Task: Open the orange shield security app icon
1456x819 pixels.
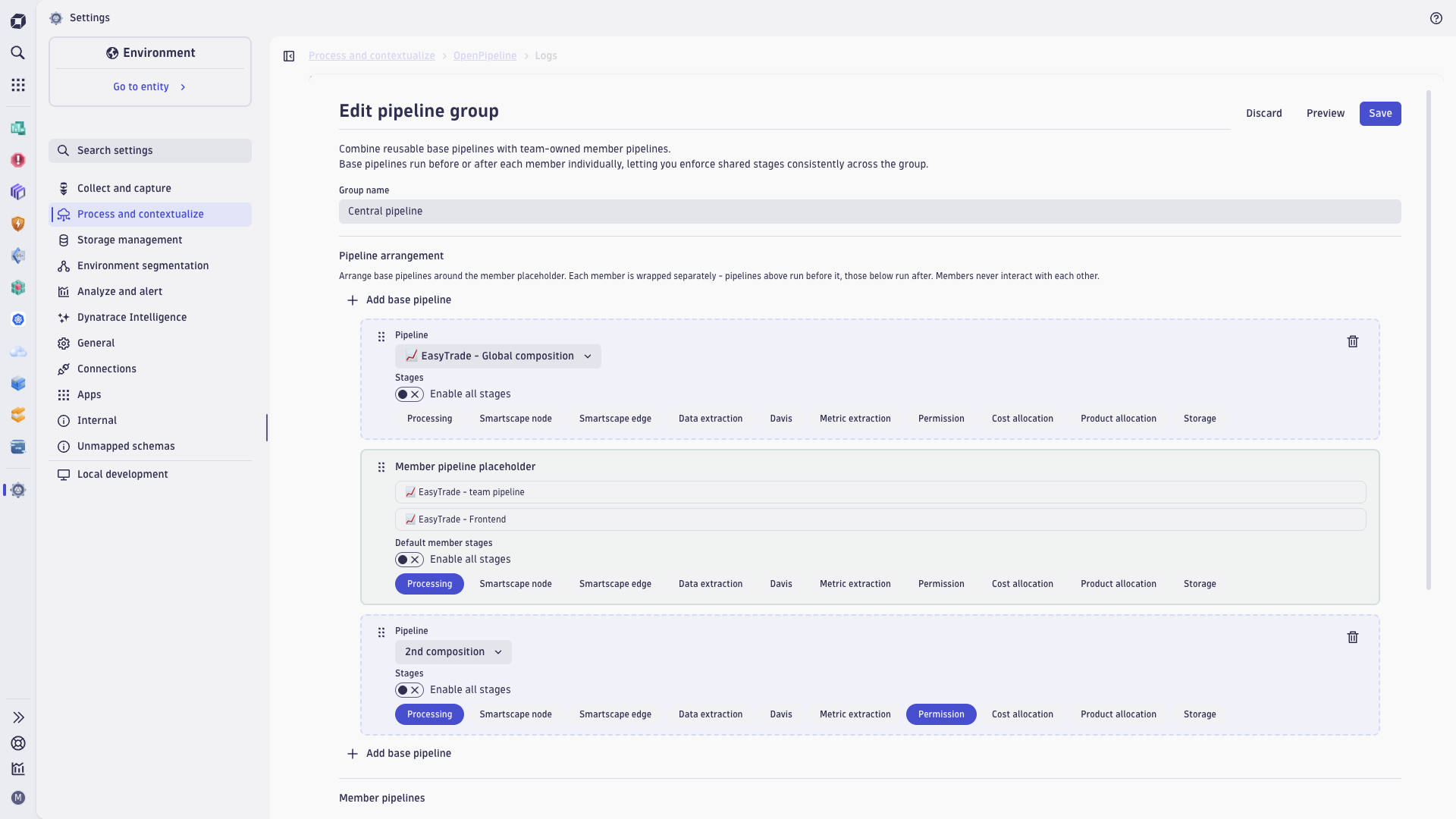Action: pyautogui.click(x=18, y=224)
